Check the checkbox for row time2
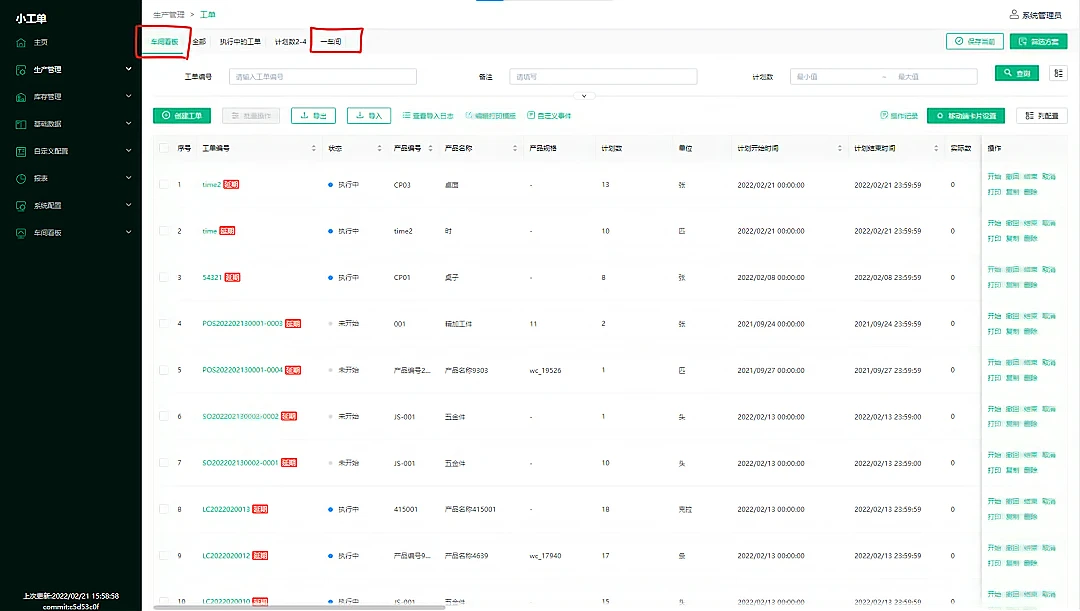This screenshot has width=1080, height=611. pyautogui.click(x=164, y=185)
